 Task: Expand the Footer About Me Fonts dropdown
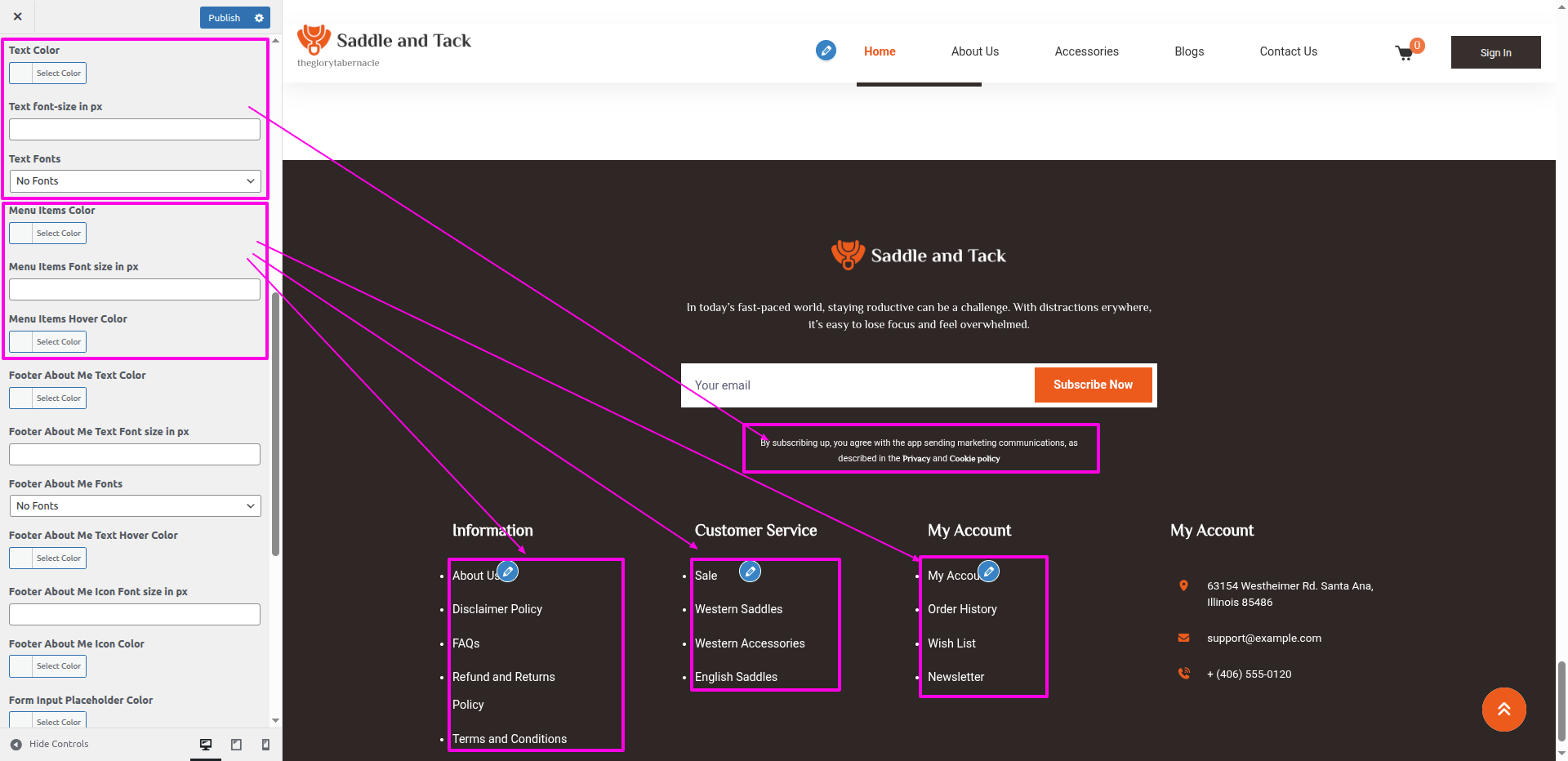[x=135, y=506]
